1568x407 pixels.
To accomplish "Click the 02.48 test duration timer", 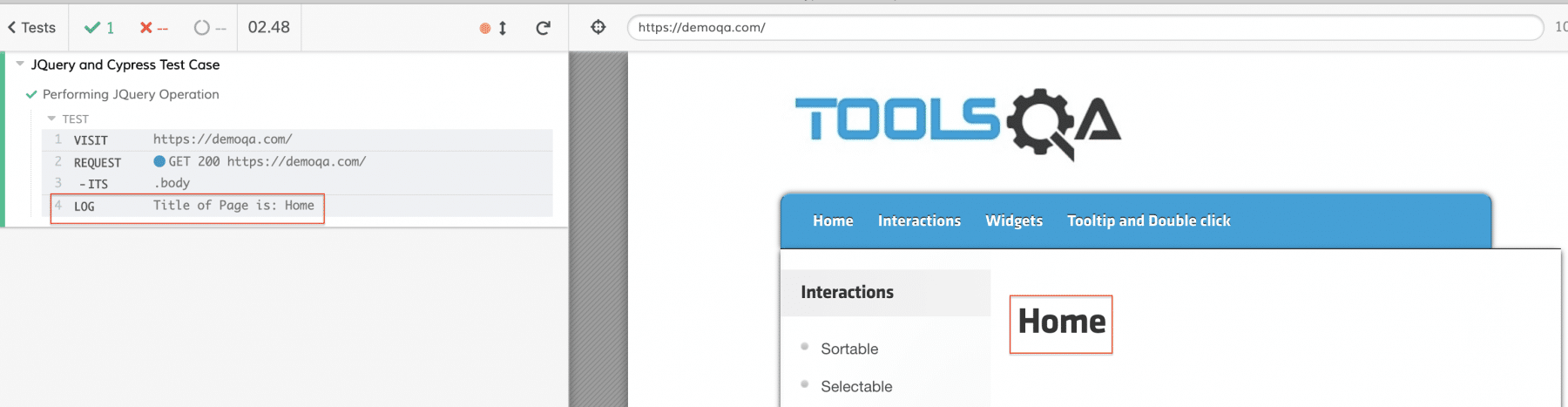I will [x=268, y=27].
